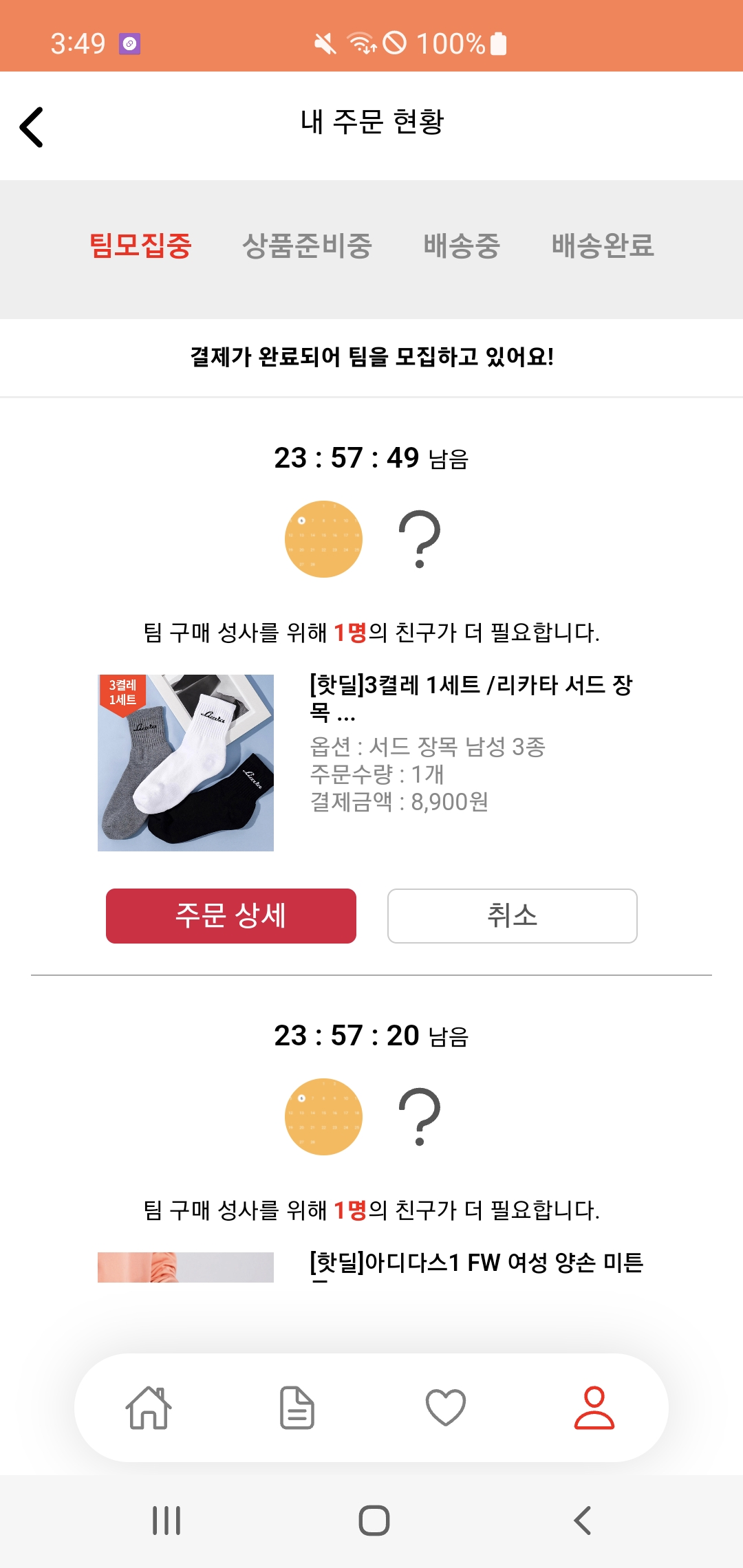Click the 주문 상세 button

tap(231, 916)
